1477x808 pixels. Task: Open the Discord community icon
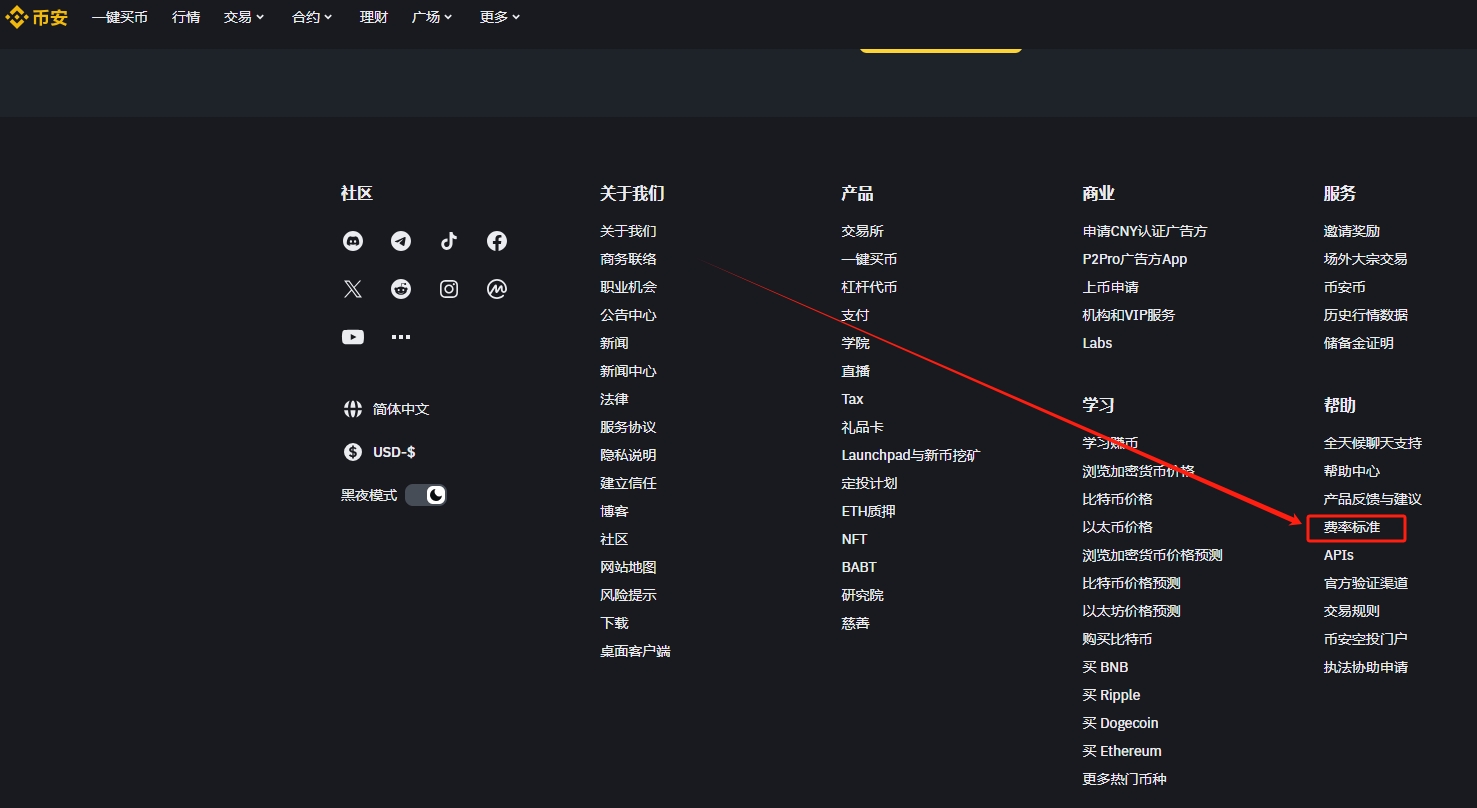click(353, 241)
